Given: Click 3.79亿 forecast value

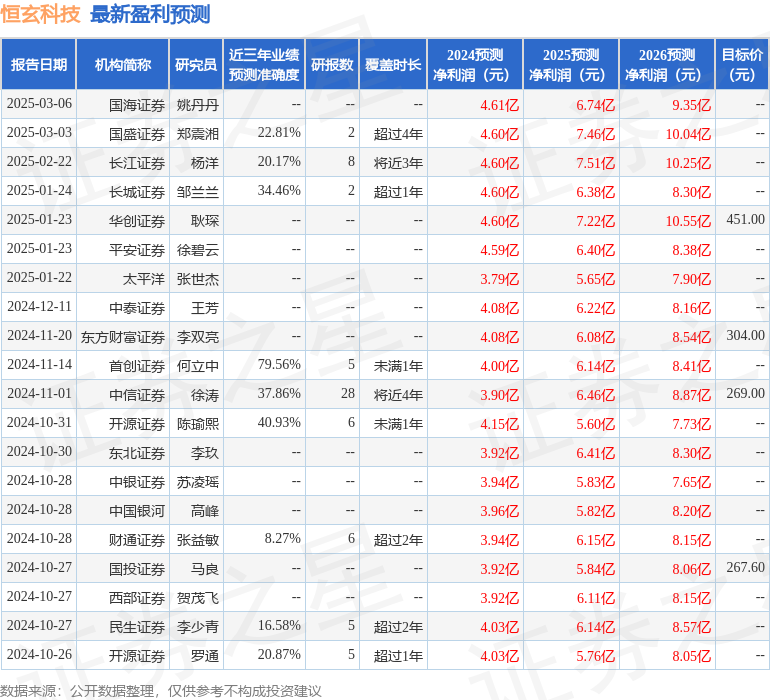Looking at the screenshot, I should point(499,279).
